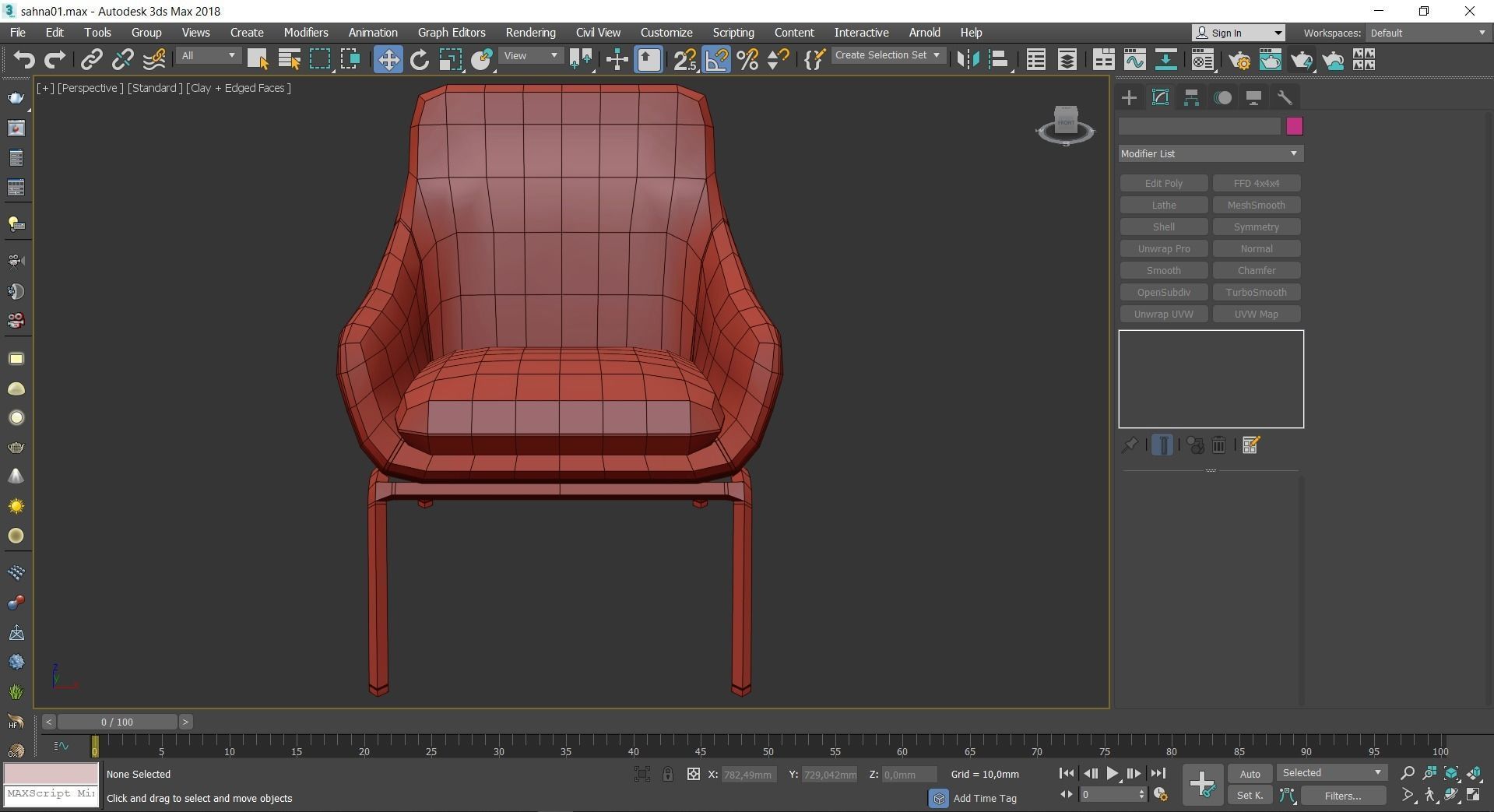Open the Perspective viewport label menu
Screen dimensions: 1494x812
(x=90, y=88)
